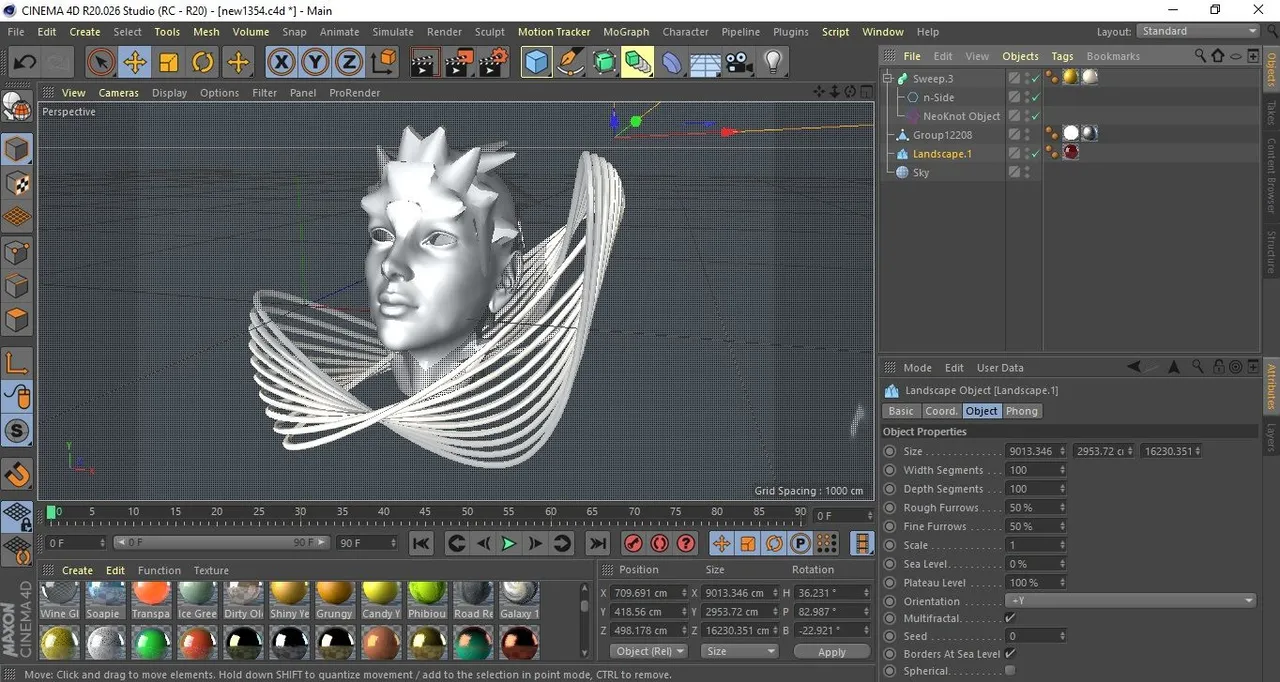Click the Go to Start playback button
This screenshot has height=682, width=1280.
pos(421,543)
